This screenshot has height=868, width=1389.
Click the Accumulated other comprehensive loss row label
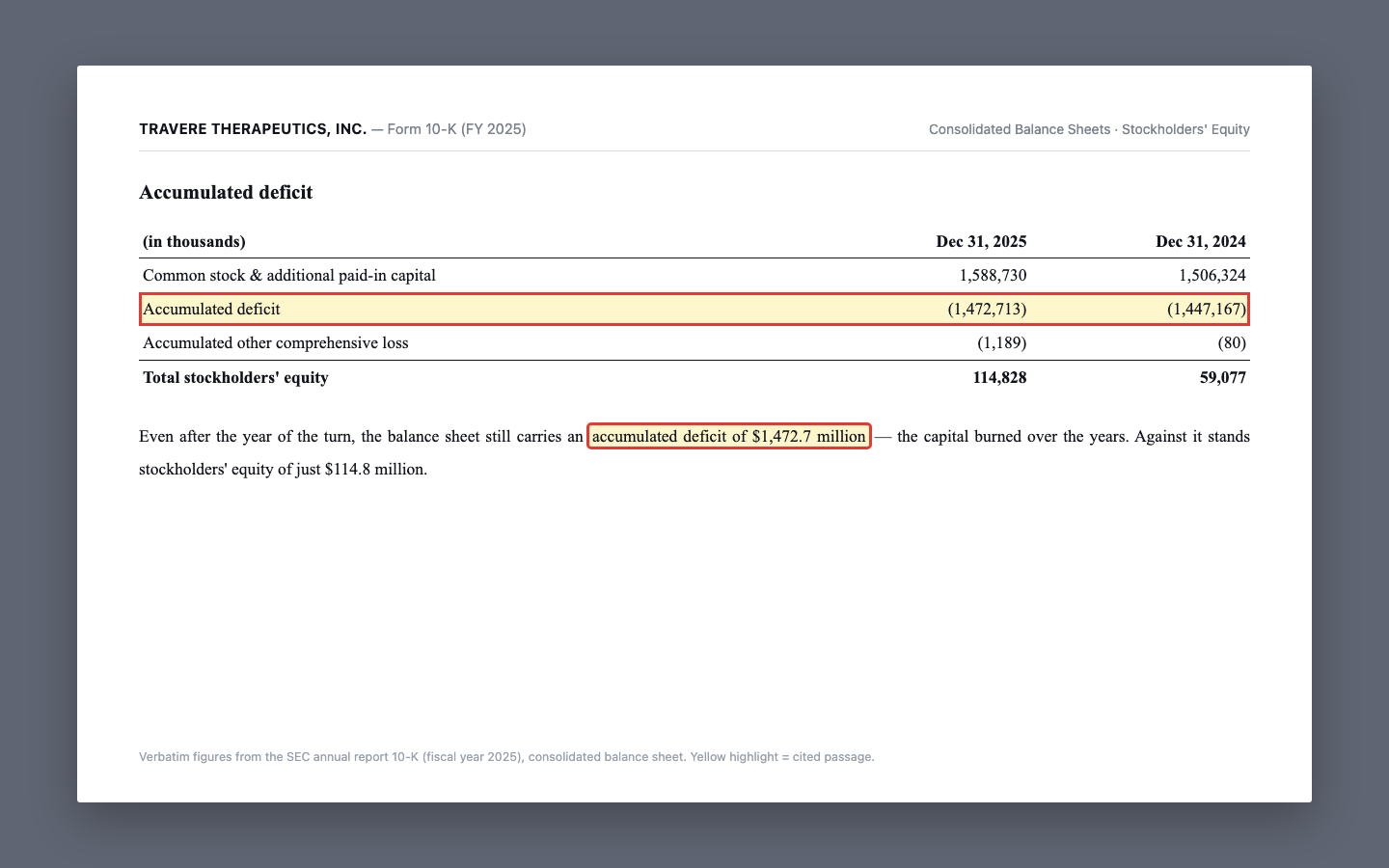pyautogui.click(x=276, y=343)
